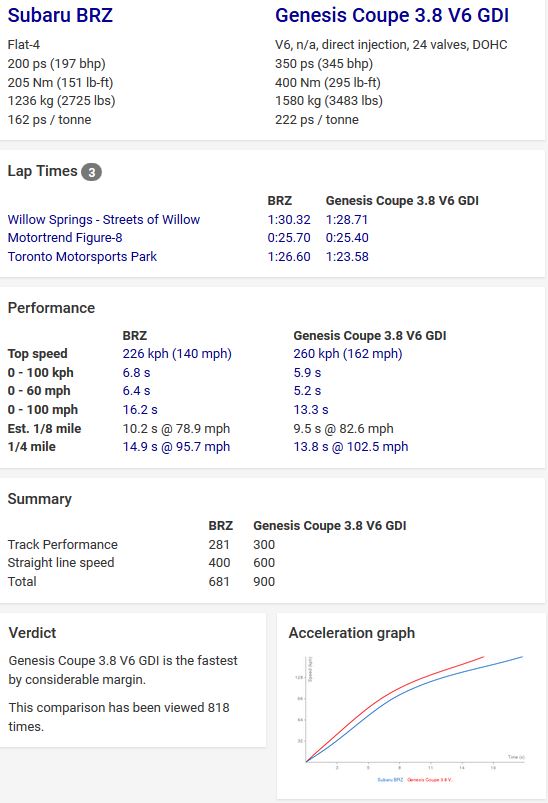Click Subaru BRZ legend entry under graph
This screenshot has width=548, height=803.
click(x=390, y=779)
